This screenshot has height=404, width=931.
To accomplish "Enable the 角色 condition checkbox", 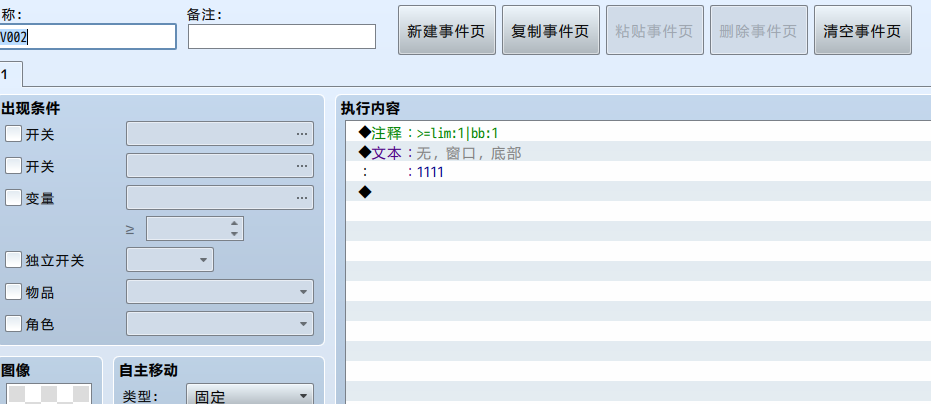I will pyautogui.click(x=13, y=324).
